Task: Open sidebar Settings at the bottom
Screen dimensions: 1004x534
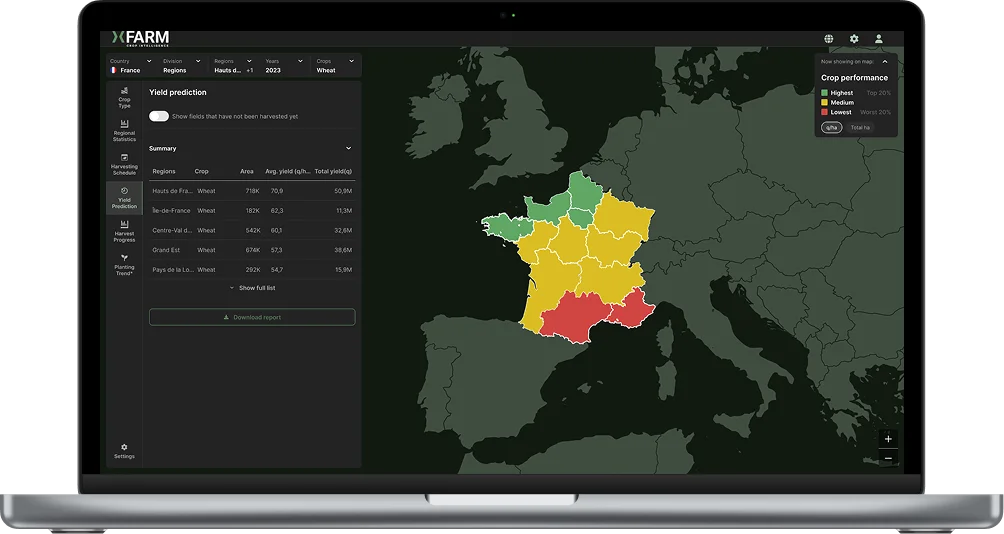Action: pyautogui.click(x=124, y=451)
